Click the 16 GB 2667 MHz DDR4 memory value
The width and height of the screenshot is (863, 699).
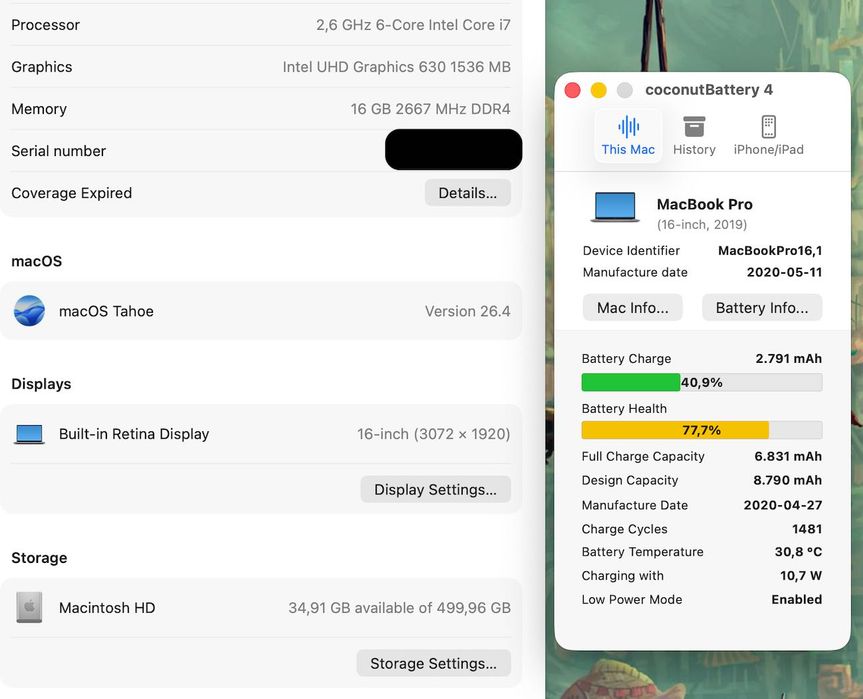430,109
